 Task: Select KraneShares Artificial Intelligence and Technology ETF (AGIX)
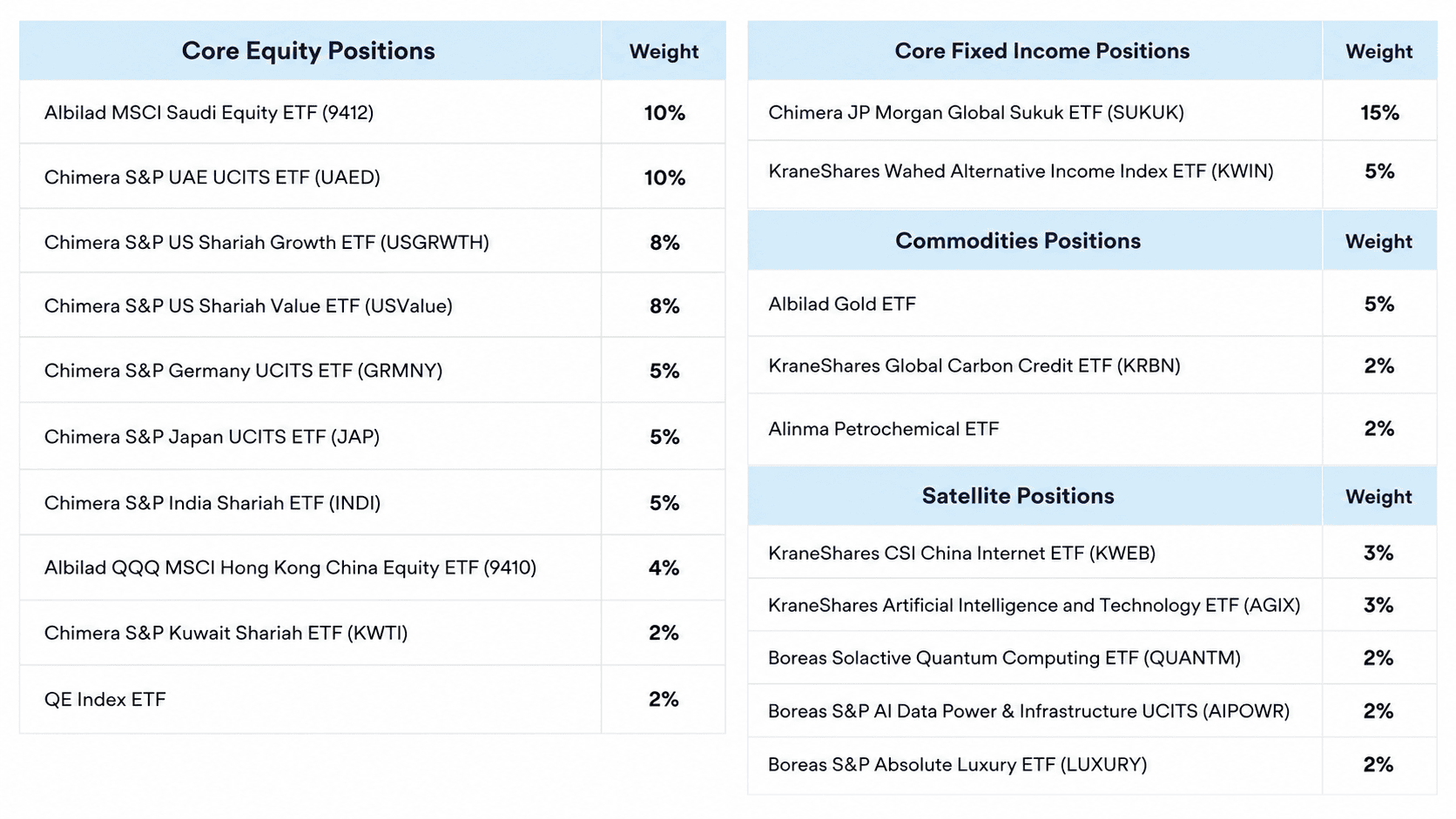[x=1035, y=605]
